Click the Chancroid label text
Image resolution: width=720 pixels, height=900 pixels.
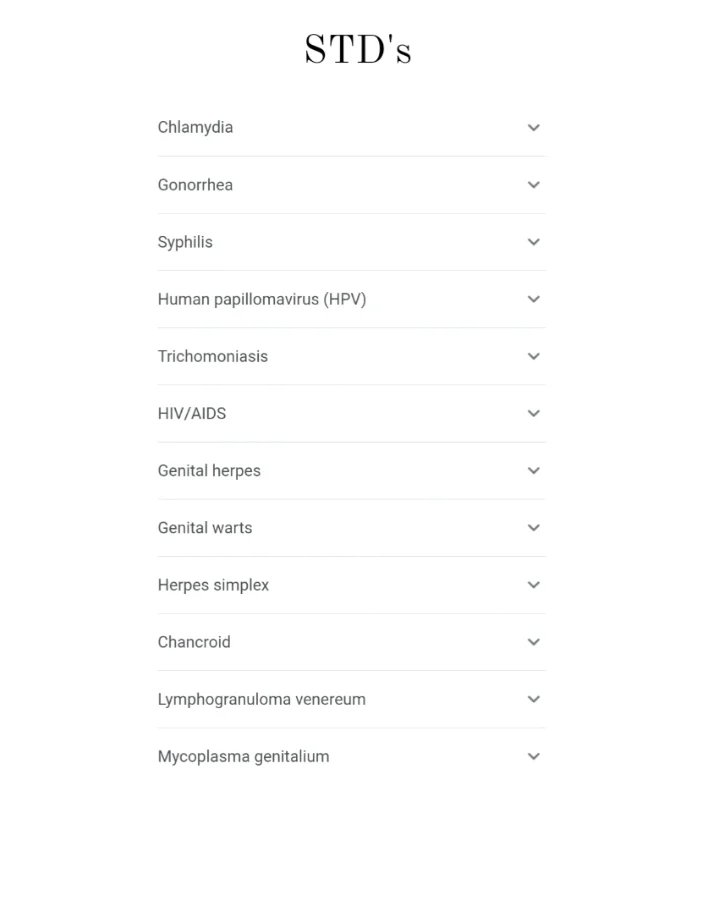(194, 642)
